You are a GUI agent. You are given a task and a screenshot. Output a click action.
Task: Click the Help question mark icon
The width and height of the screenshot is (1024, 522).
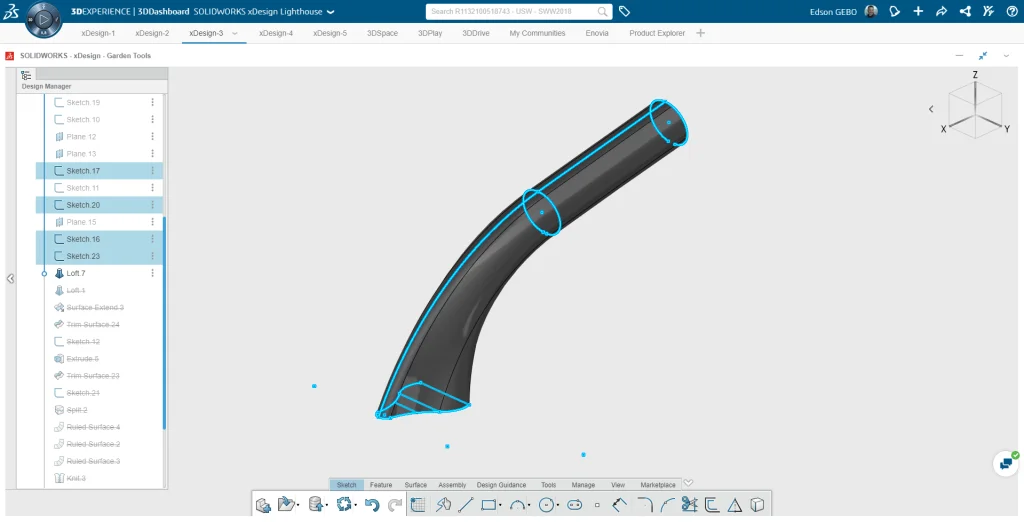pyautogui.click(x=1011, y=11)
